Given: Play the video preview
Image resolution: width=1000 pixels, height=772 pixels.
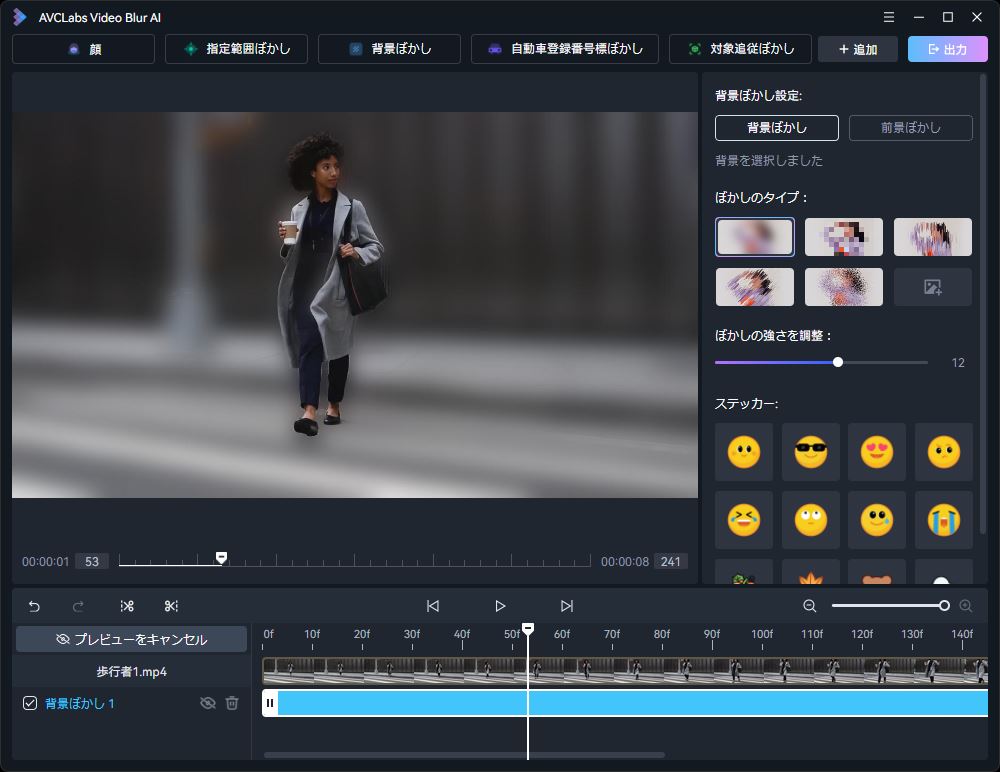Looking at the screenshot, I should [x=500, y=605].
